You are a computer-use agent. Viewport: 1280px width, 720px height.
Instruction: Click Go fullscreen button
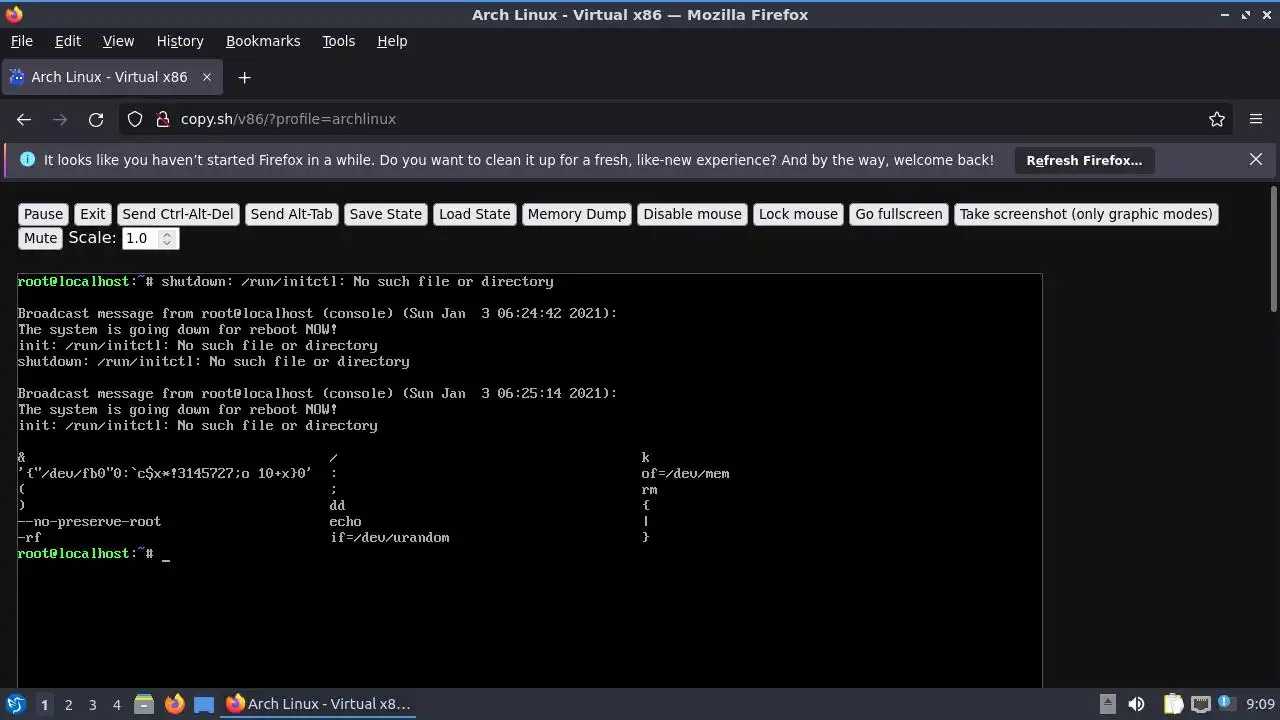899,214
